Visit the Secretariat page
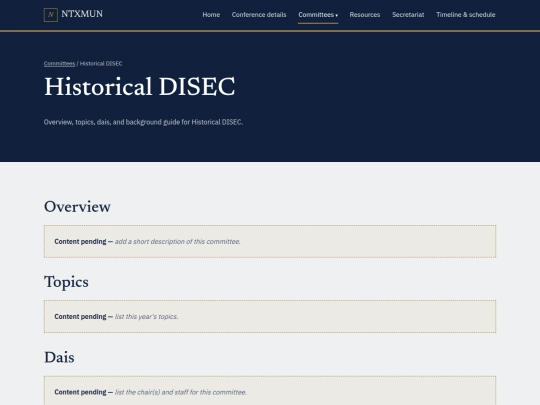 pyautogui.click(x=408, y=15)
